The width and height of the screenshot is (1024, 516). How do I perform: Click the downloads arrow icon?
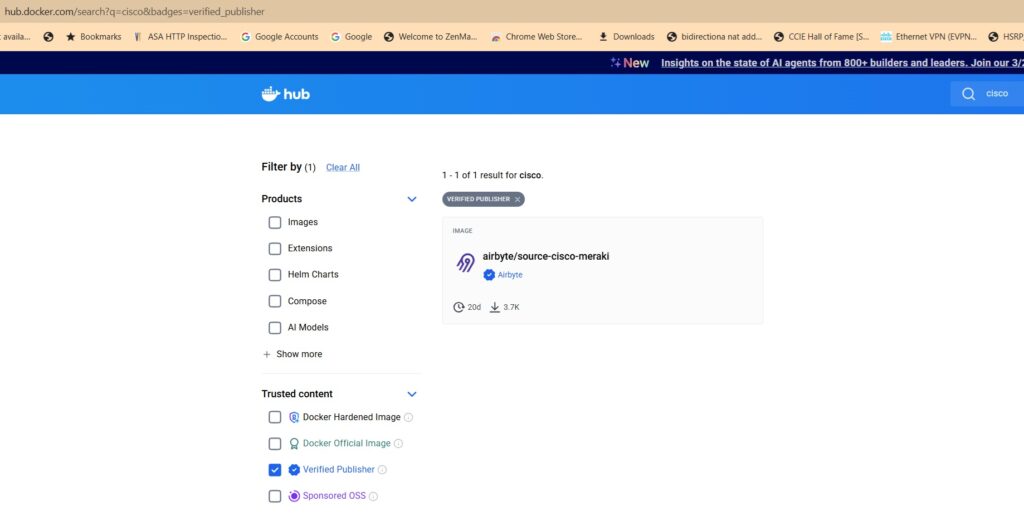[494, 307]
